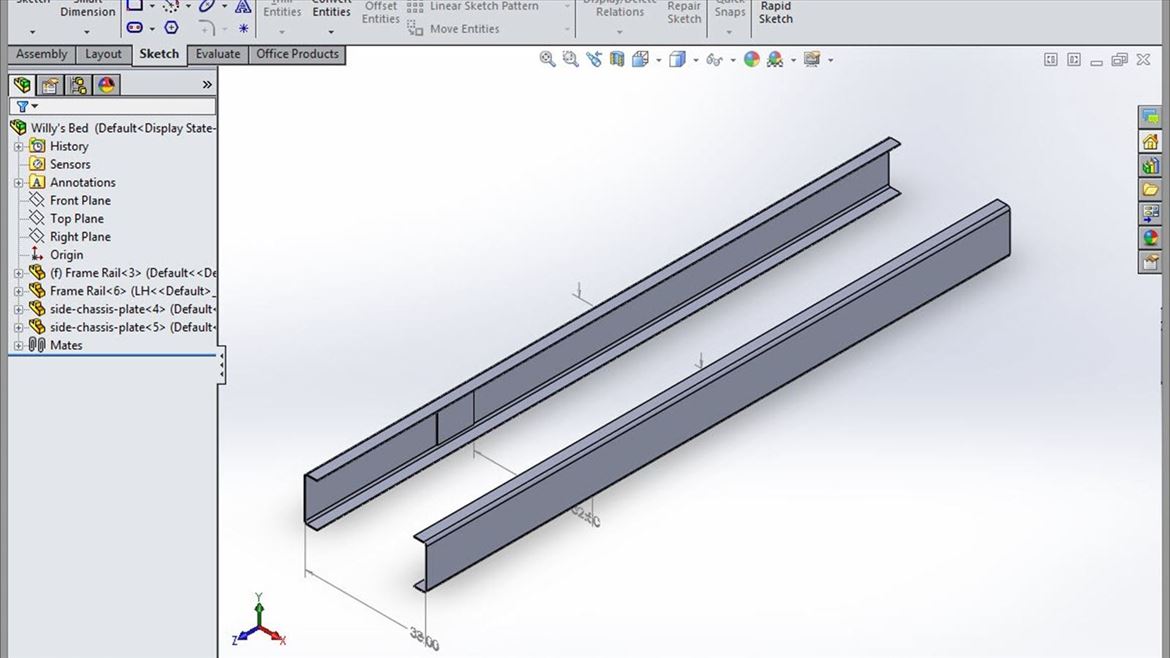
Task: Select the Polygon sketch tool
Action: pos(172,28)
